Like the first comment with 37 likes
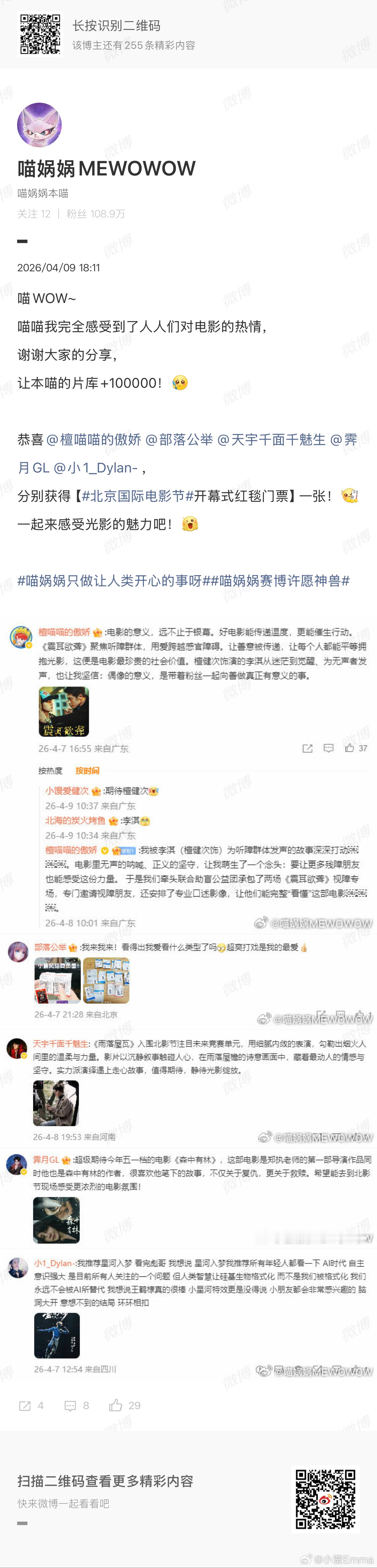This screenshot has height=1568, width=377. click(x=350, y=748)
